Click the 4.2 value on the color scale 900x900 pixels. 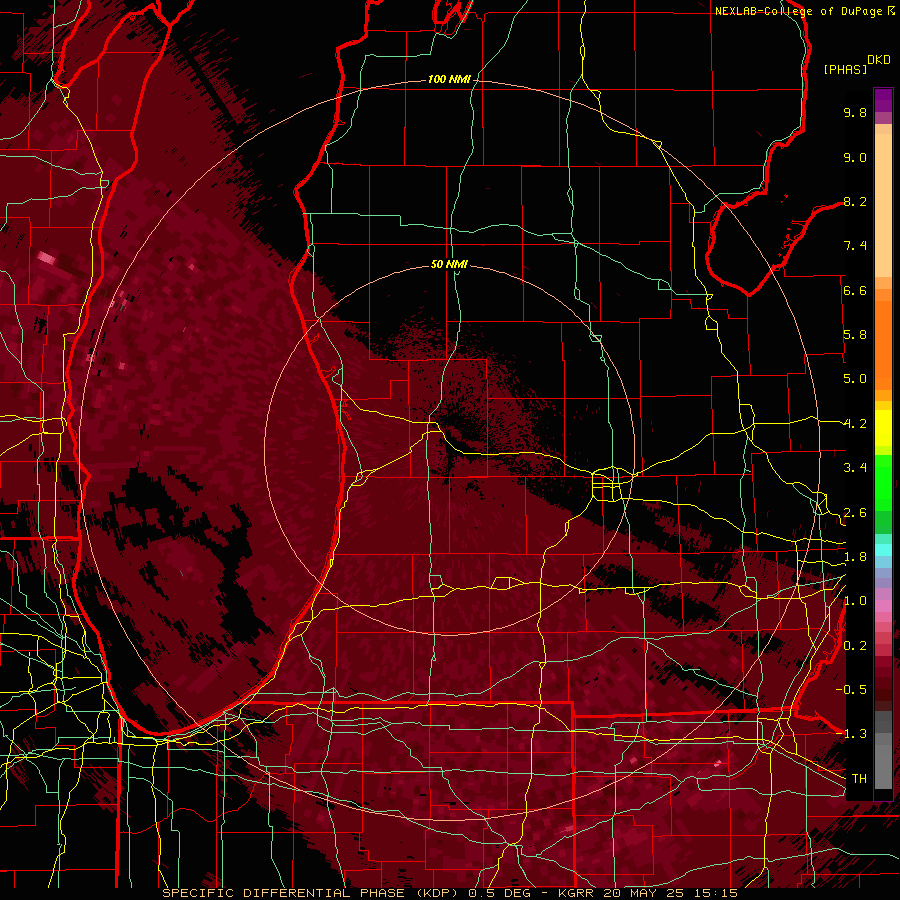[855, 424]
